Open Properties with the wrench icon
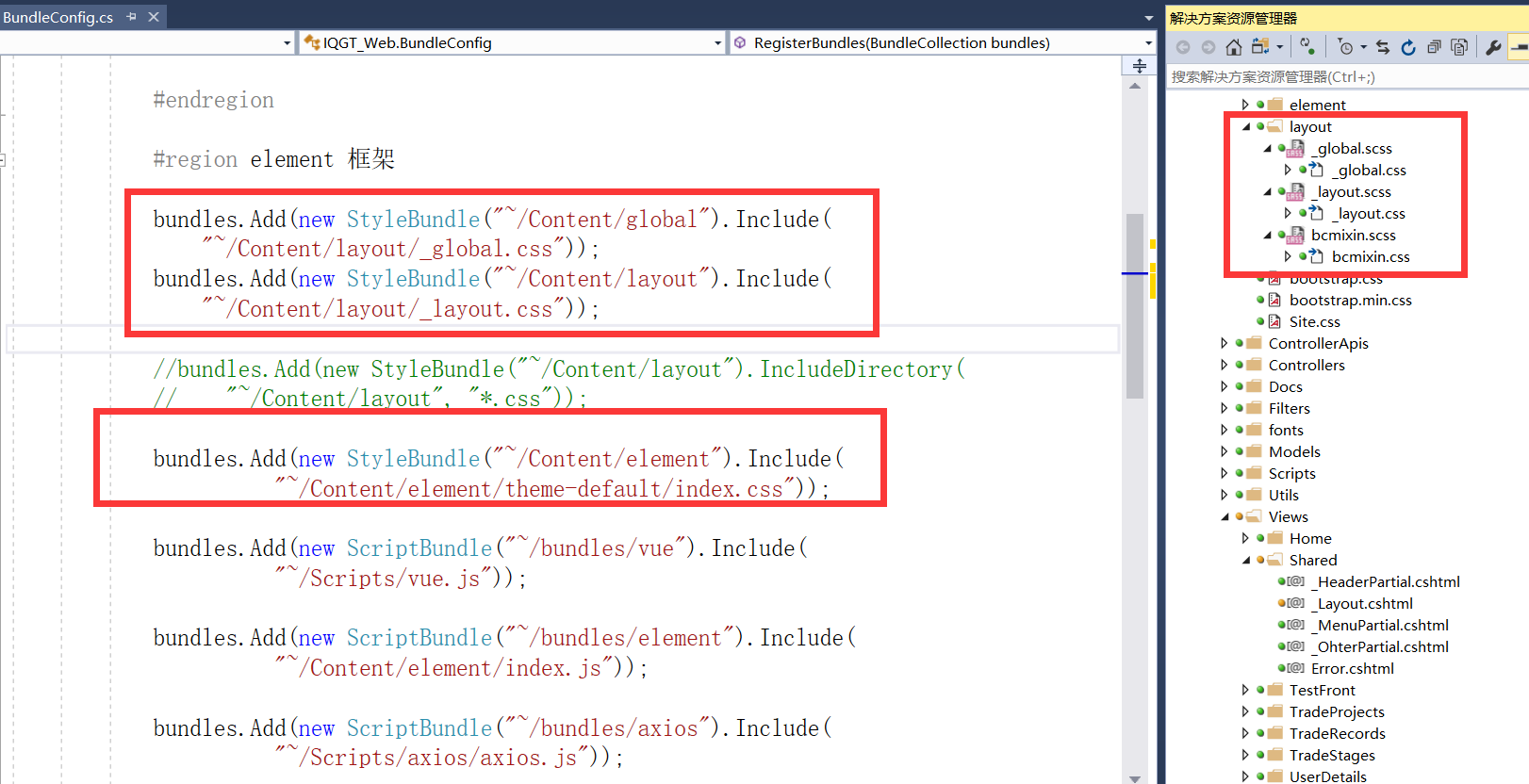 click(1493, 47)
